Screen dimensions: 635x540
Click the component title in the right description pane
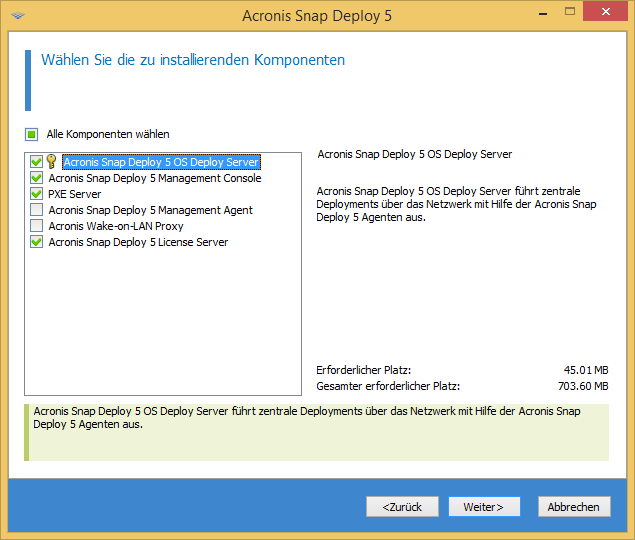[415, 154]
